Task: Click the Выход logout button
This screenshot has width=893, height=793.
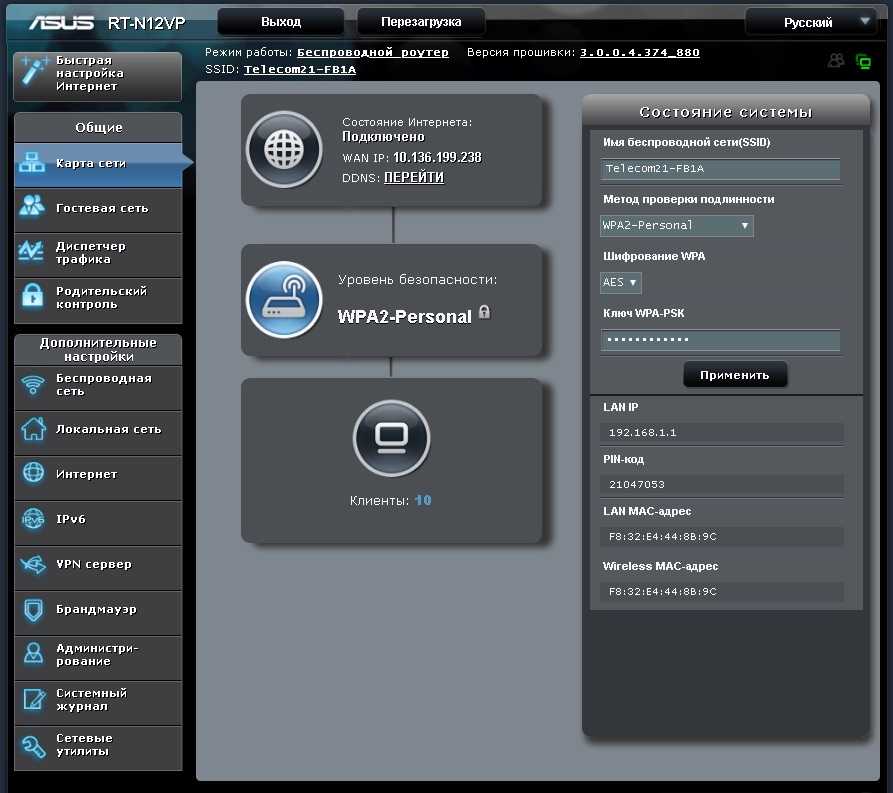Action: click(x=281, y=22)
